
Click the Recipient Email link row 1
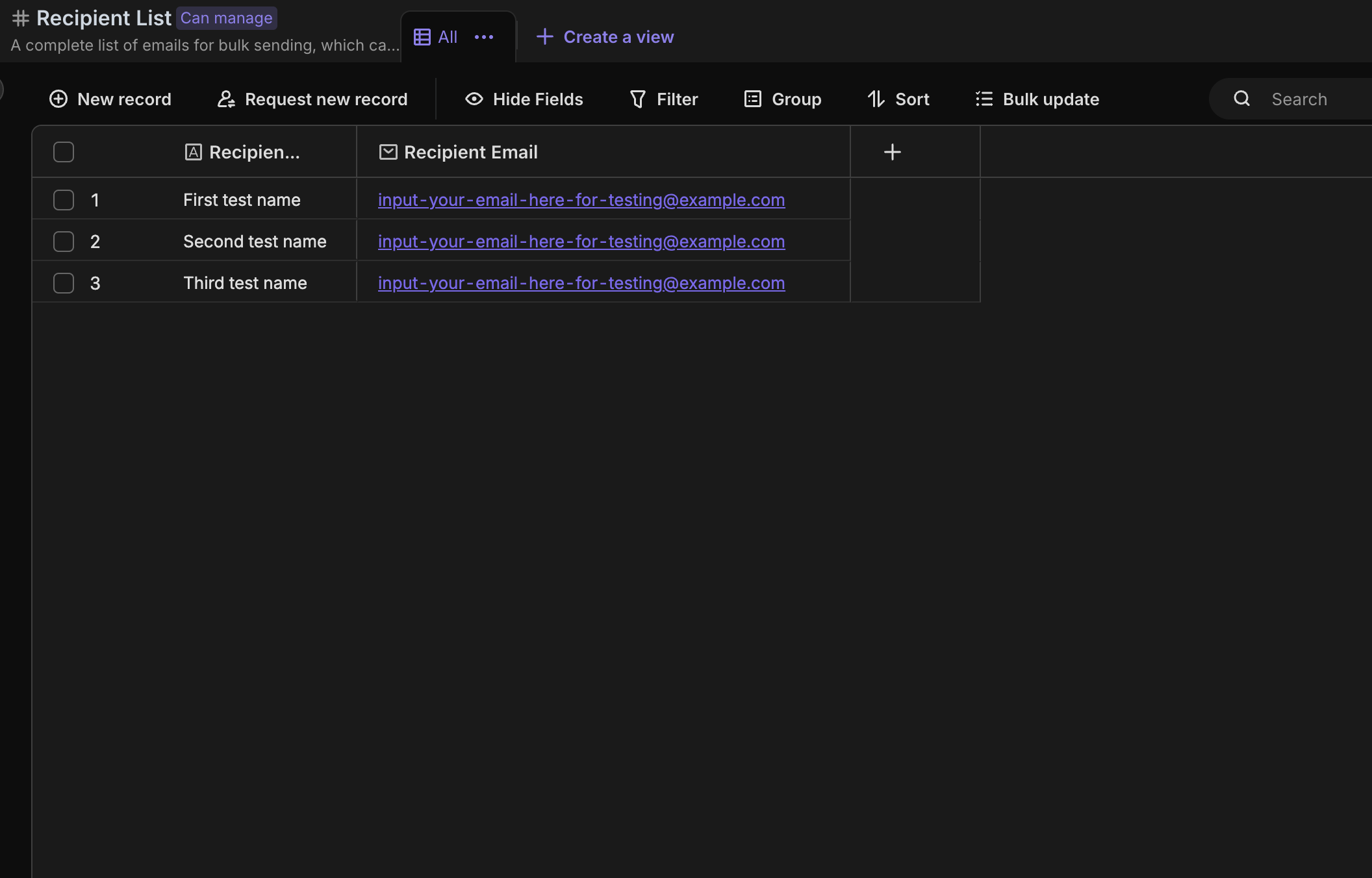click(581, 199)
